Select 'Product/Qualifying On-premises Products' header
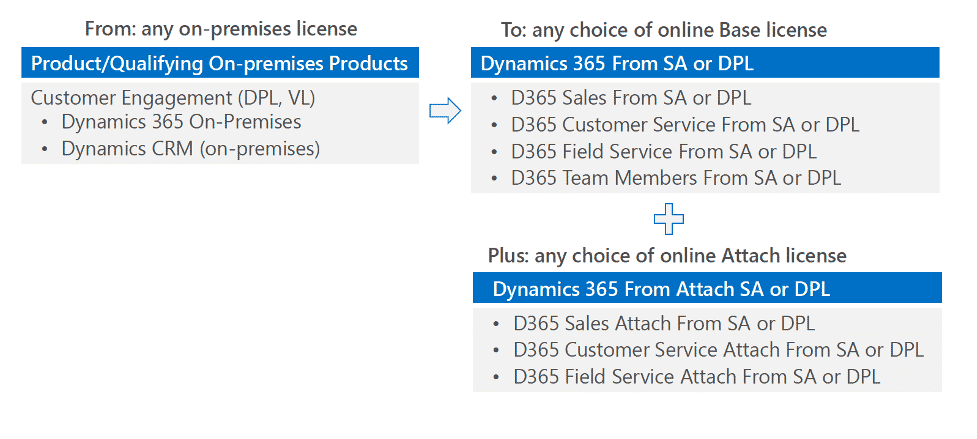This screenshot has height=439, width=977. tap(220, 63)
